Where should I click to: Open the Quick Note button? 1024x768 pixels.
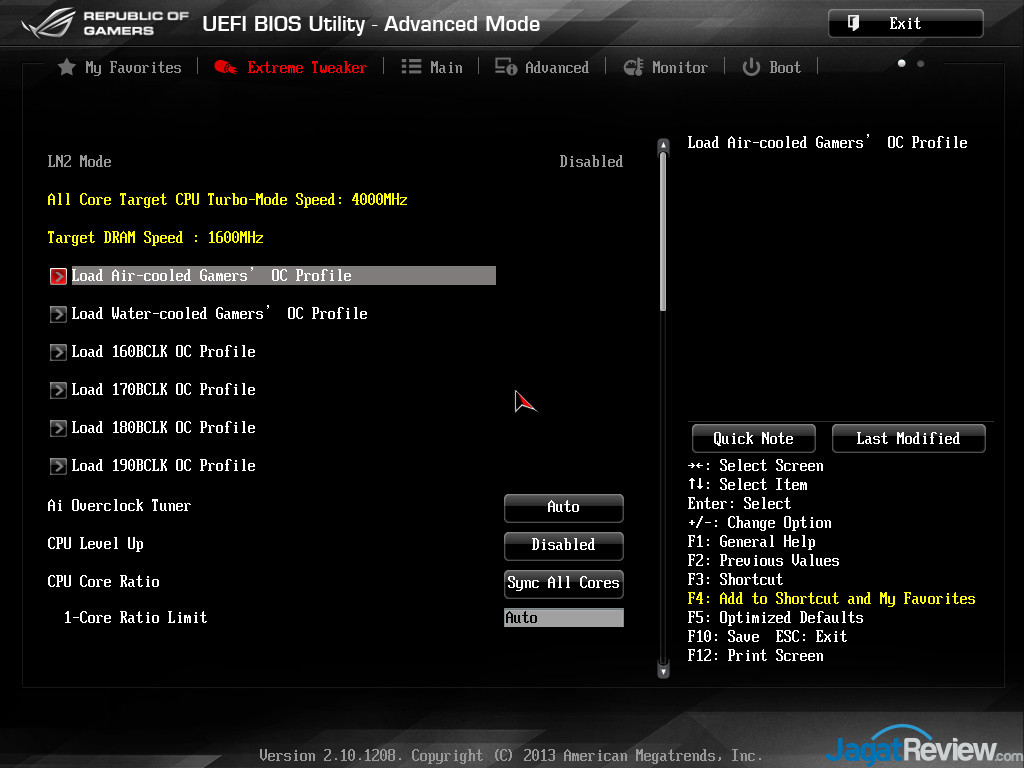pos(753,438)
